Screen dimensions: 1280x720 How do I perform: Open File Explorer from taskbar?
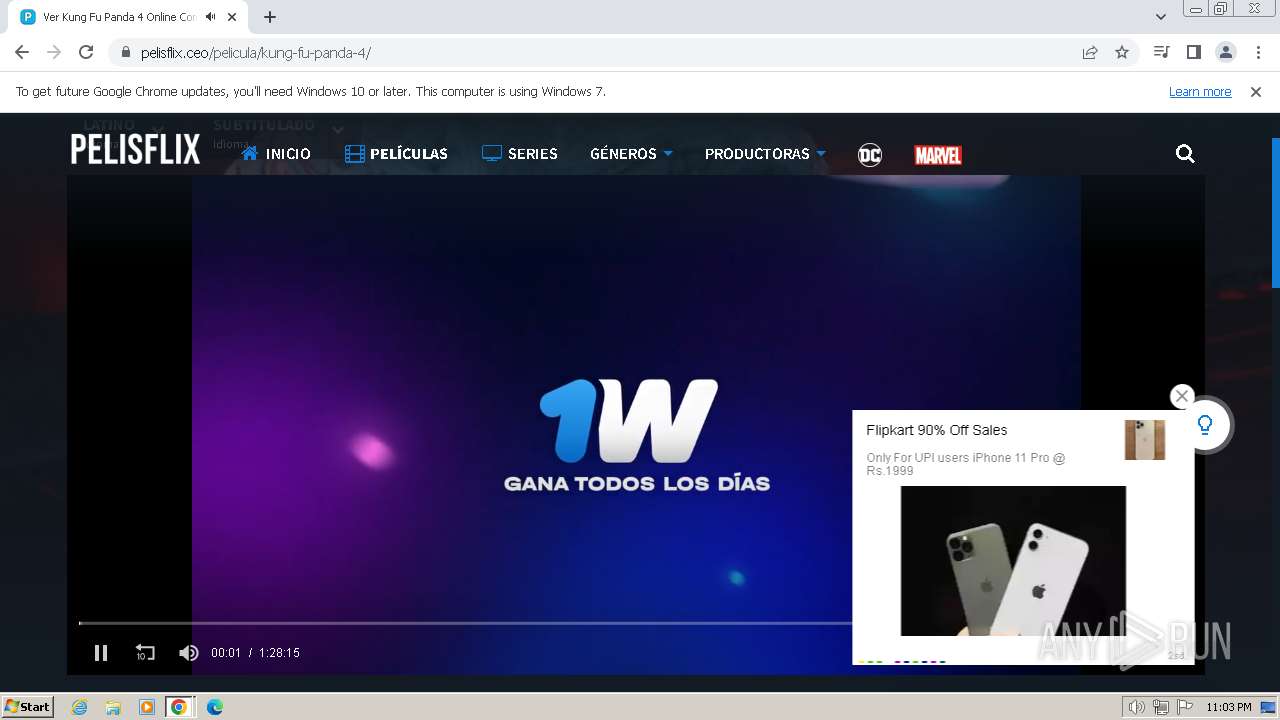click(113, 707)
